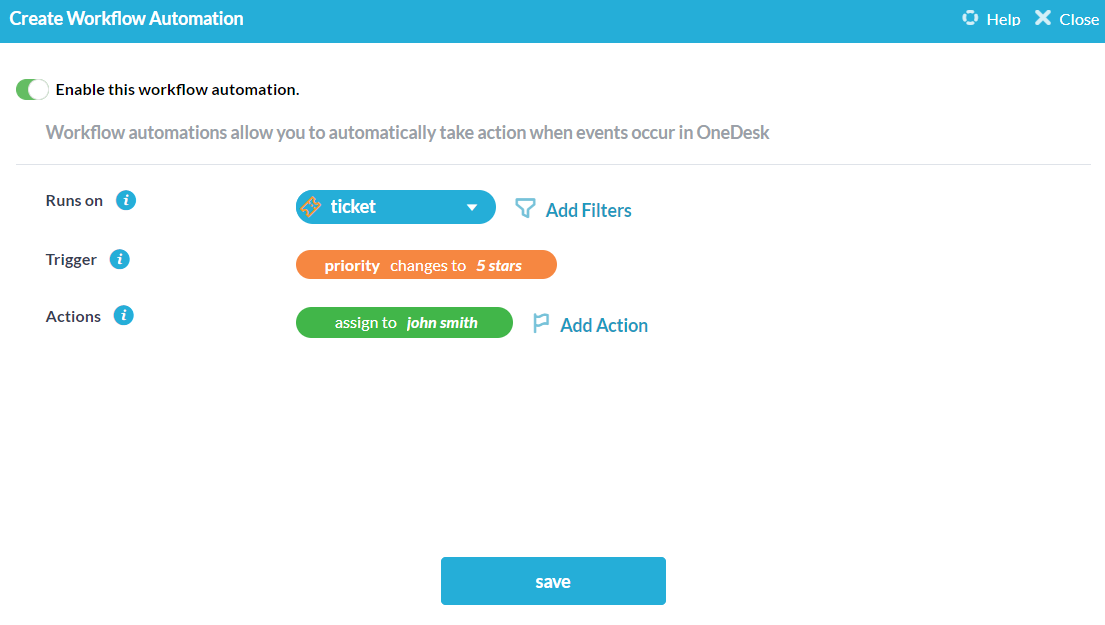Click the X icon beside Close

click(1043, 18)
